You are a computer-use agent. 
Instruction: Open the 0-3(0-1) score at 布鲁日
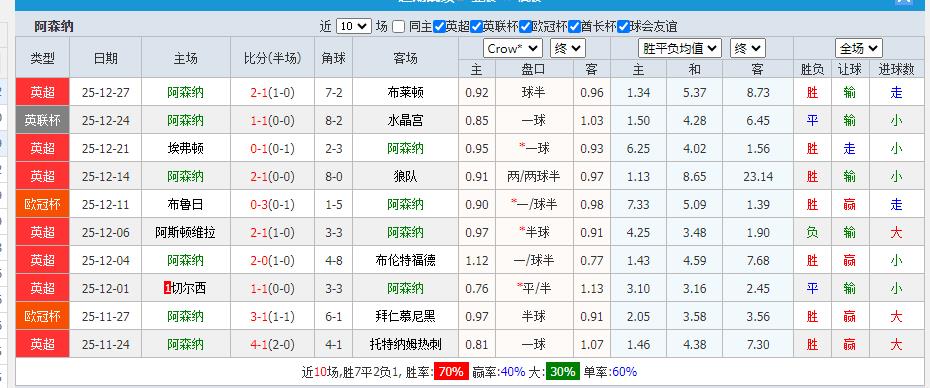click(272, 204)
